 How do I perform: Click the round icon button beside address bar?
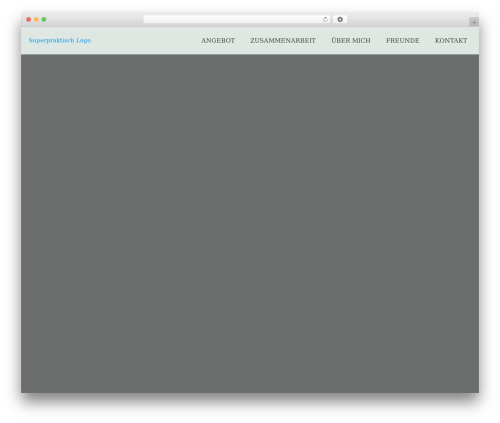coord(340,19)
